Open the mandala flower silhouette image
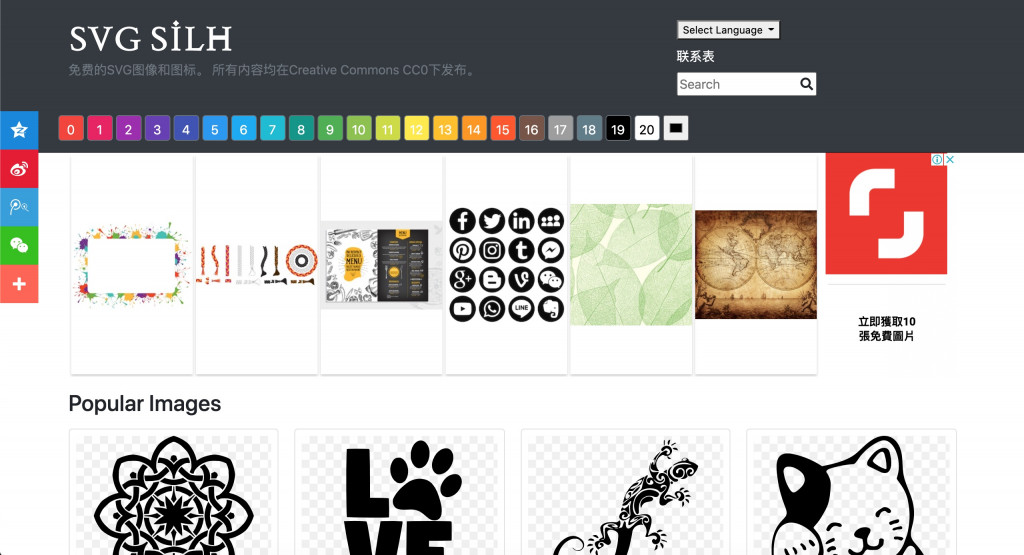1024x555 pixels. 174,493
